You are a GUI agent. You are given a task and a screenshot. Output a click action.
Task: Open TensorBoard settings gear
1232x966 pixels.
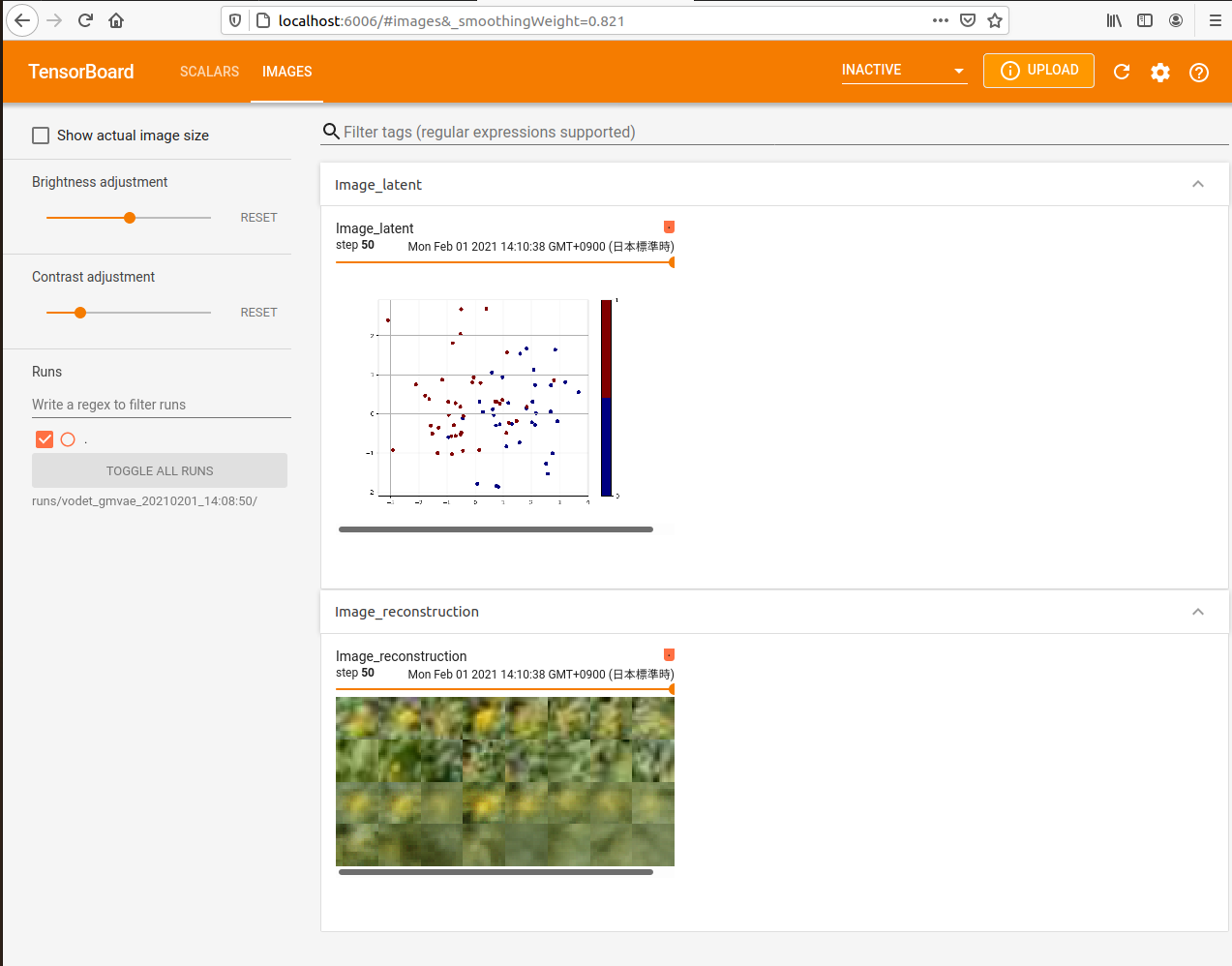point(1160,72)
